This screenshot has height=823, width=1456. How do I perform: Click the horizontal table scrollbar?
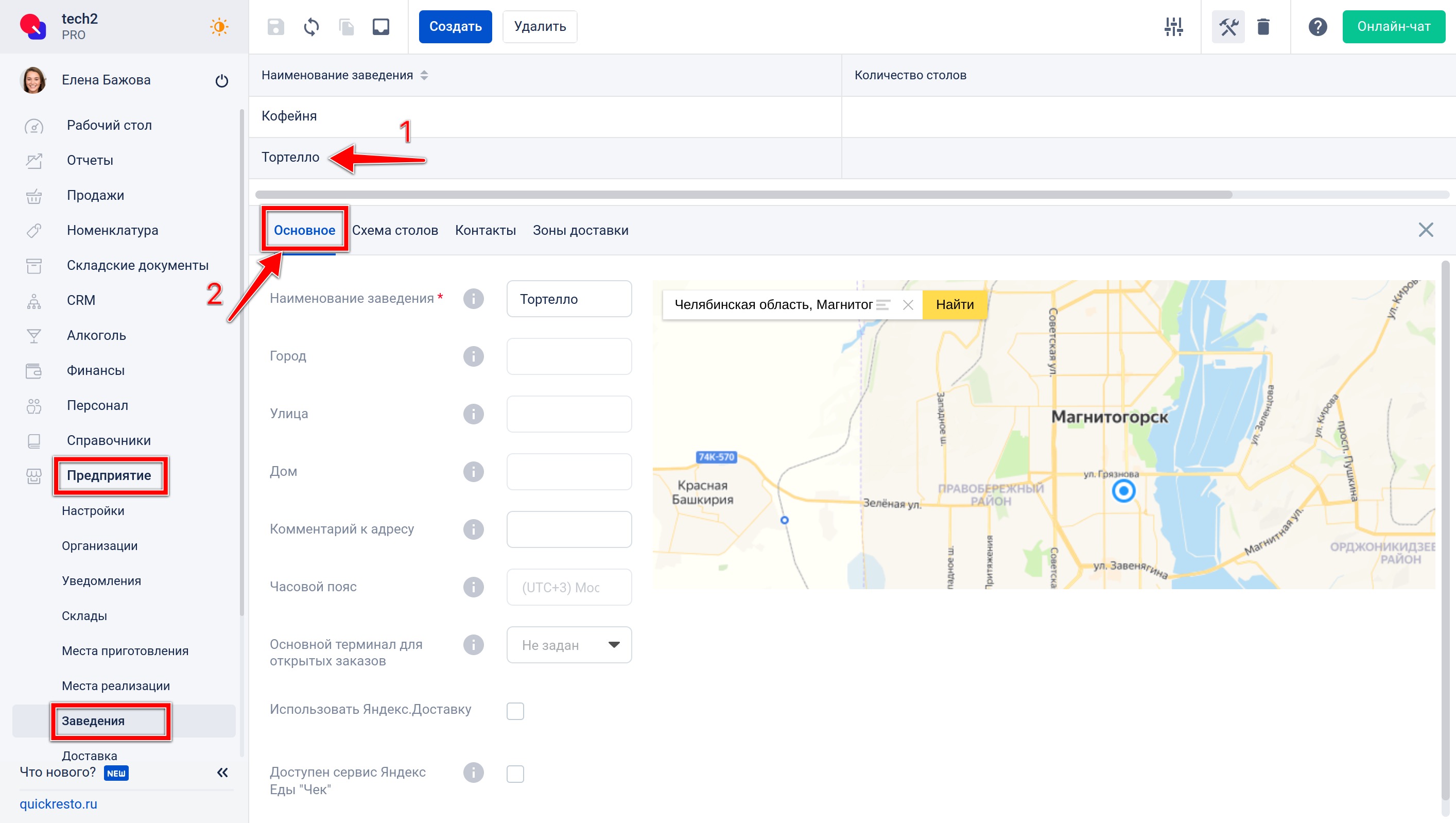click(x=743, y=195)
